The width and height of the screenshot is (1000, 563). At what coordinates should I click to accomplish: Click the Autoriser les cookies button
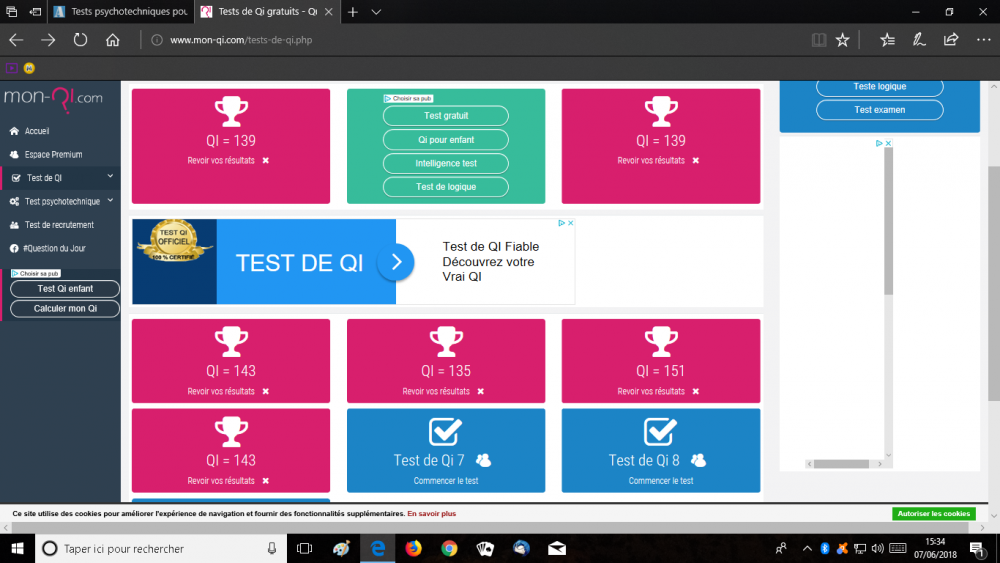932,513
